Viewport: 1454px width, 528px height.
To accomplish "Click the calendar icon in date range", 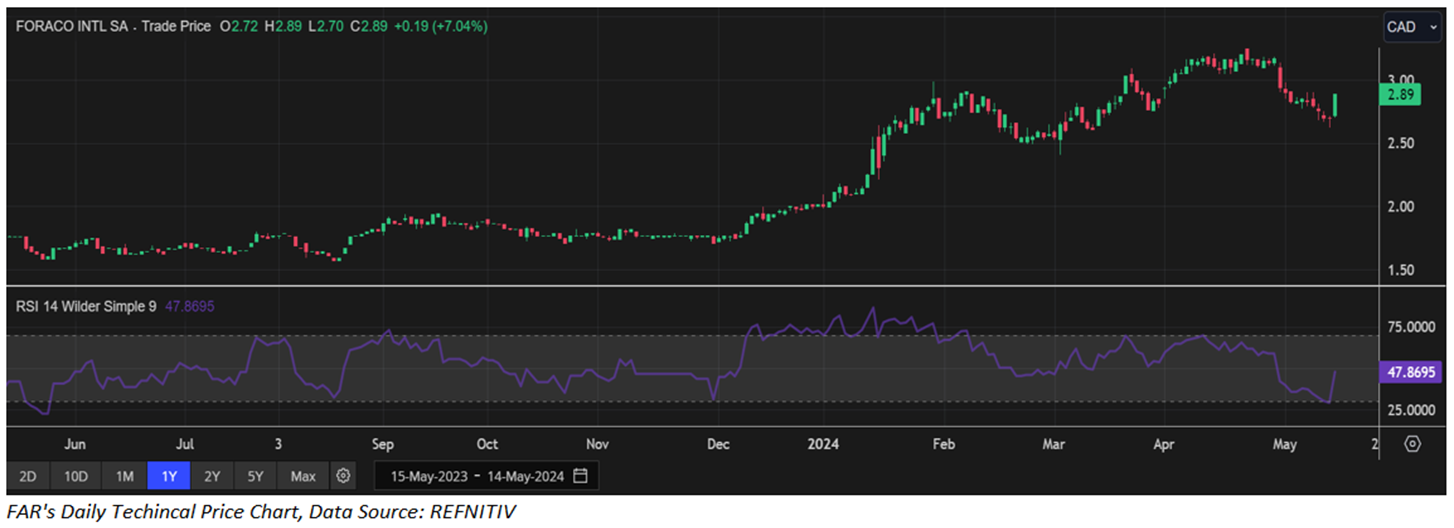I will [x=581, y=475].
